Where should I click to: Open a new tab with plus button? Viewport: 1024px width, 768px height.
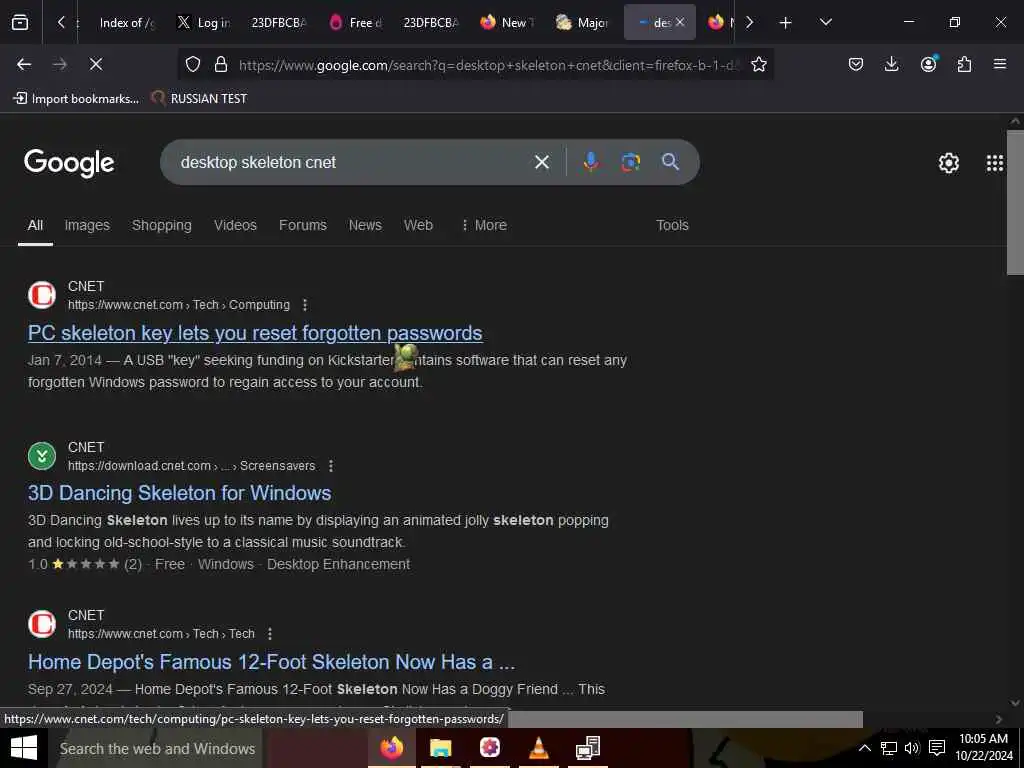pos(785,23)
